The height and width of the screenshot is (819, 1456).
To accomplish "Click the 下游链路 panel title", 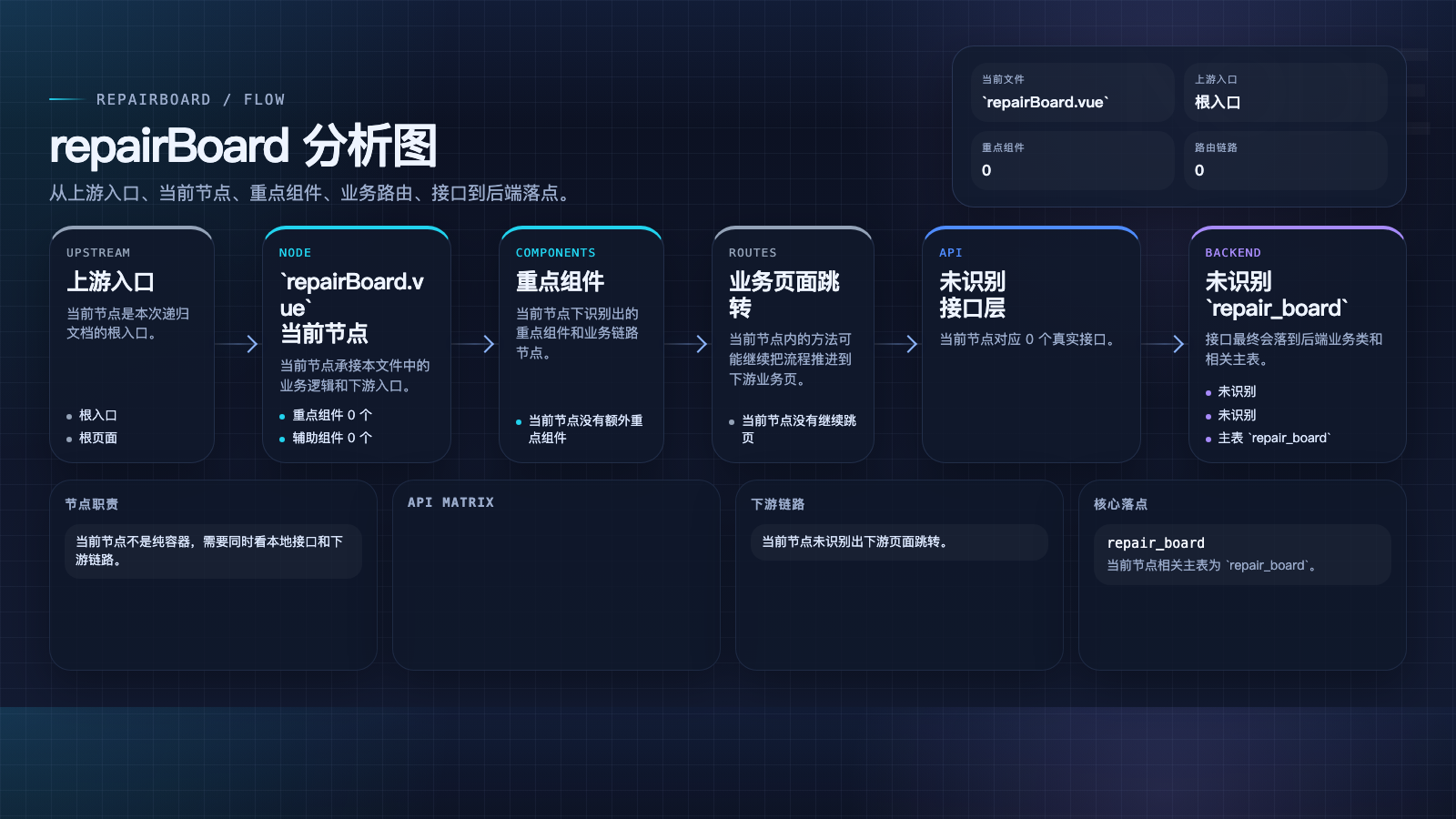I will click(x=778, y=504).
